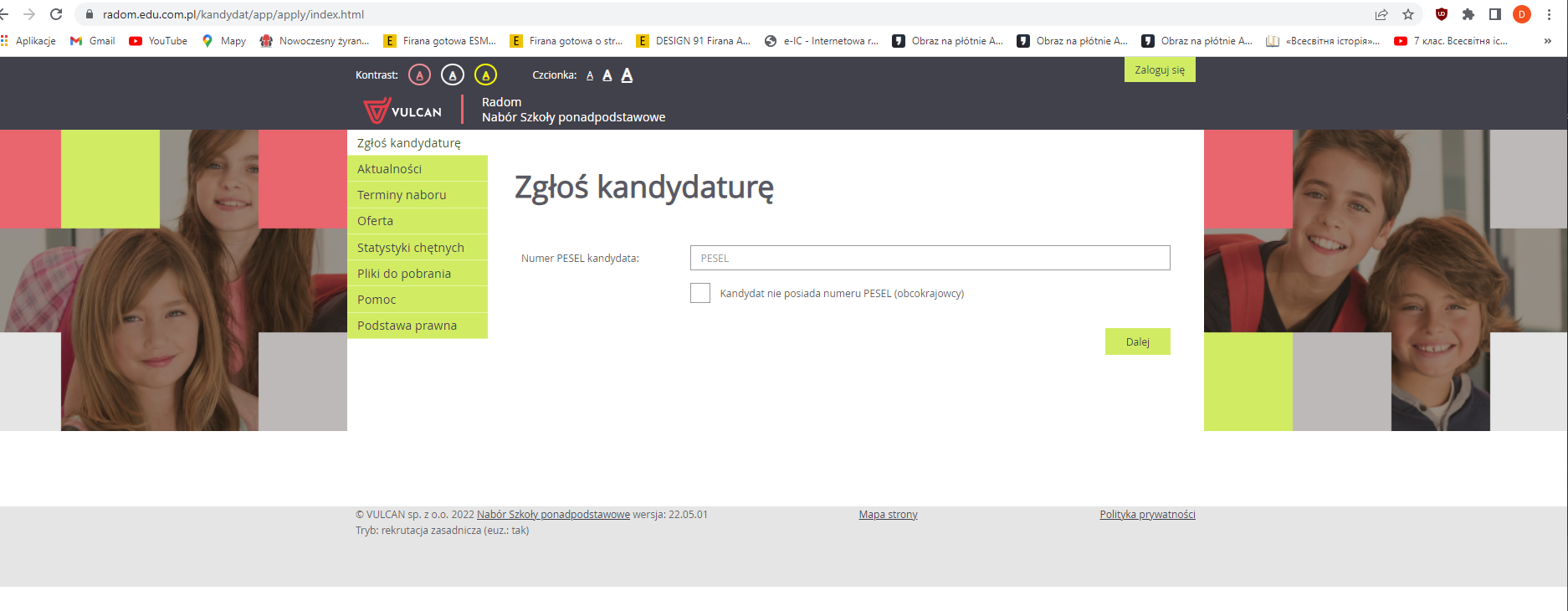This screenshot has width=1568, height=611.
Task: Bookmark this page with star icon
Action: [1408, 14]
